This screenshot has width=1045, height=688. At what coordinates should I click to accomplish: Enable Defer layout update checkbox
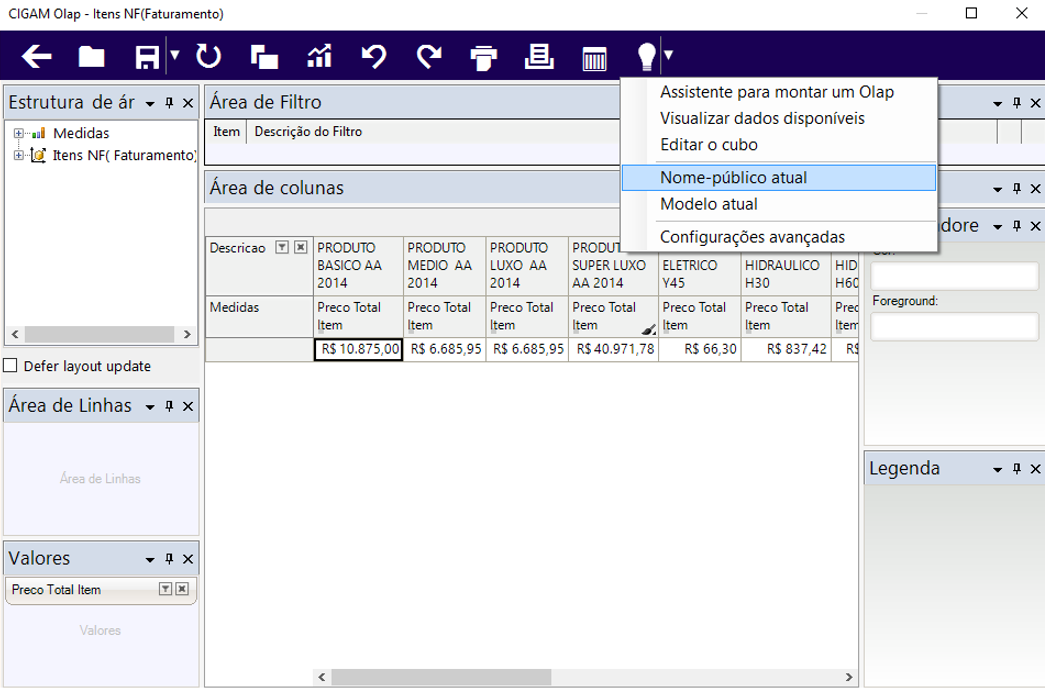(10, 366)
